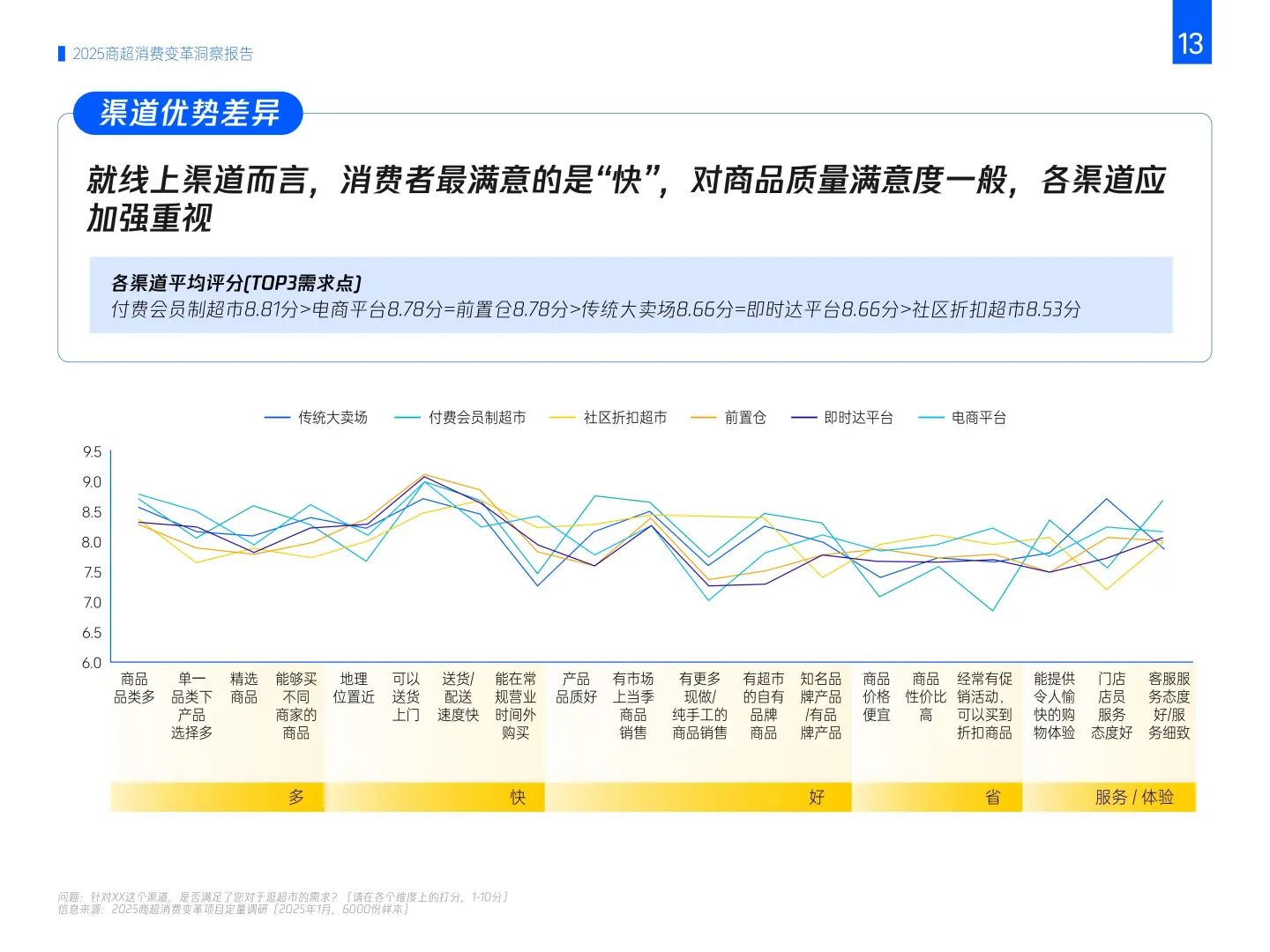Click the '省' category band
Screen dimensions: 1270x952
pos(938,797)
